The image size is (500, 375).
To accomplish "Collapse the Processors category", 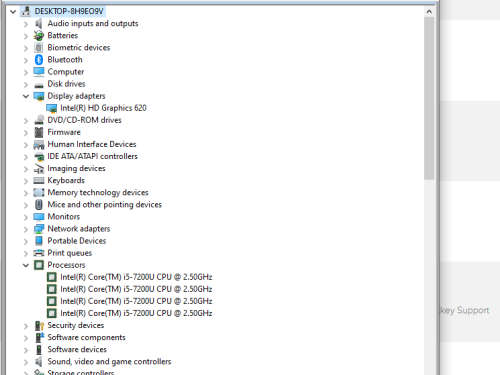I will point(26,265).
